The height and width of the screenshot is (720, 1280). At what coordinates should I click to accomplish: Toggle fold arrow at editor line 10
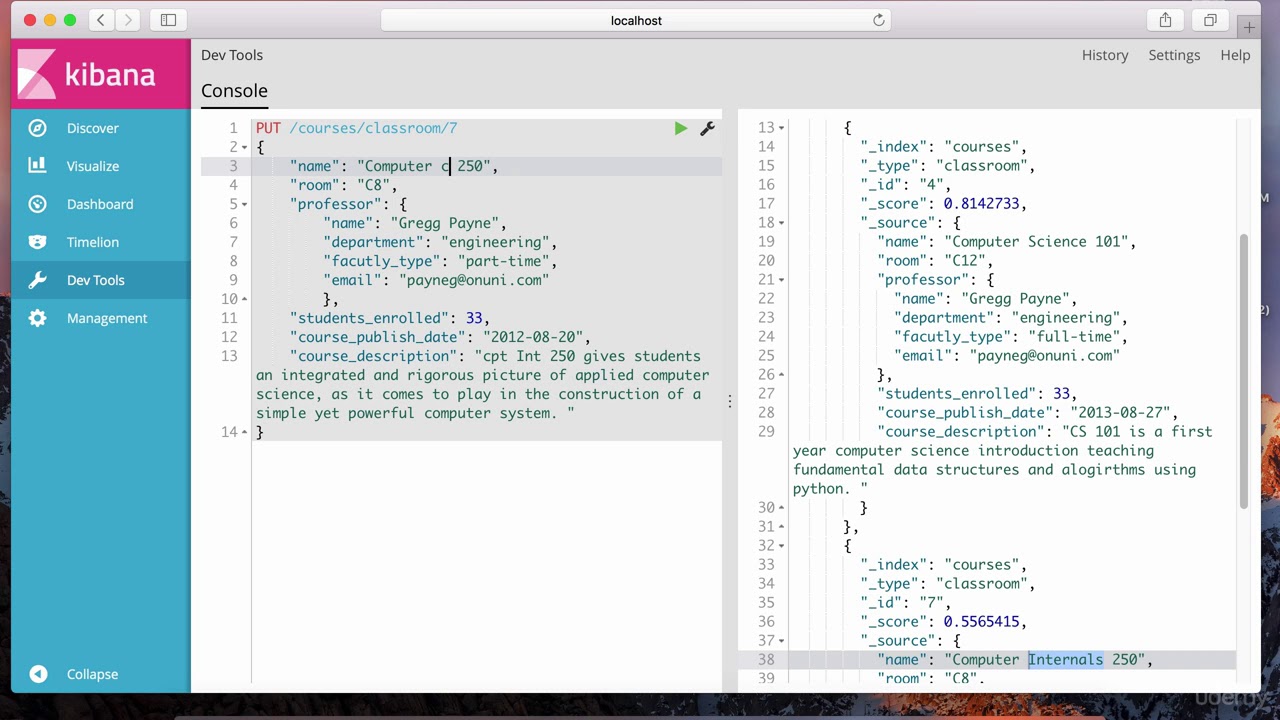click(x=244, y=299)
